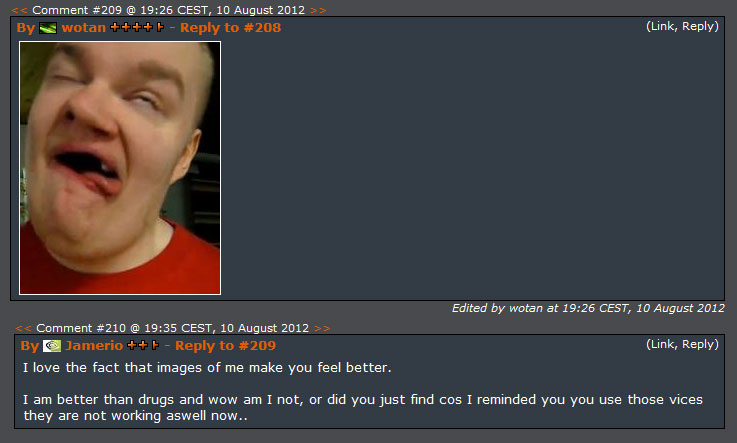
Task: Click the >> arrows after Comment #210
Action: point(322,328)
